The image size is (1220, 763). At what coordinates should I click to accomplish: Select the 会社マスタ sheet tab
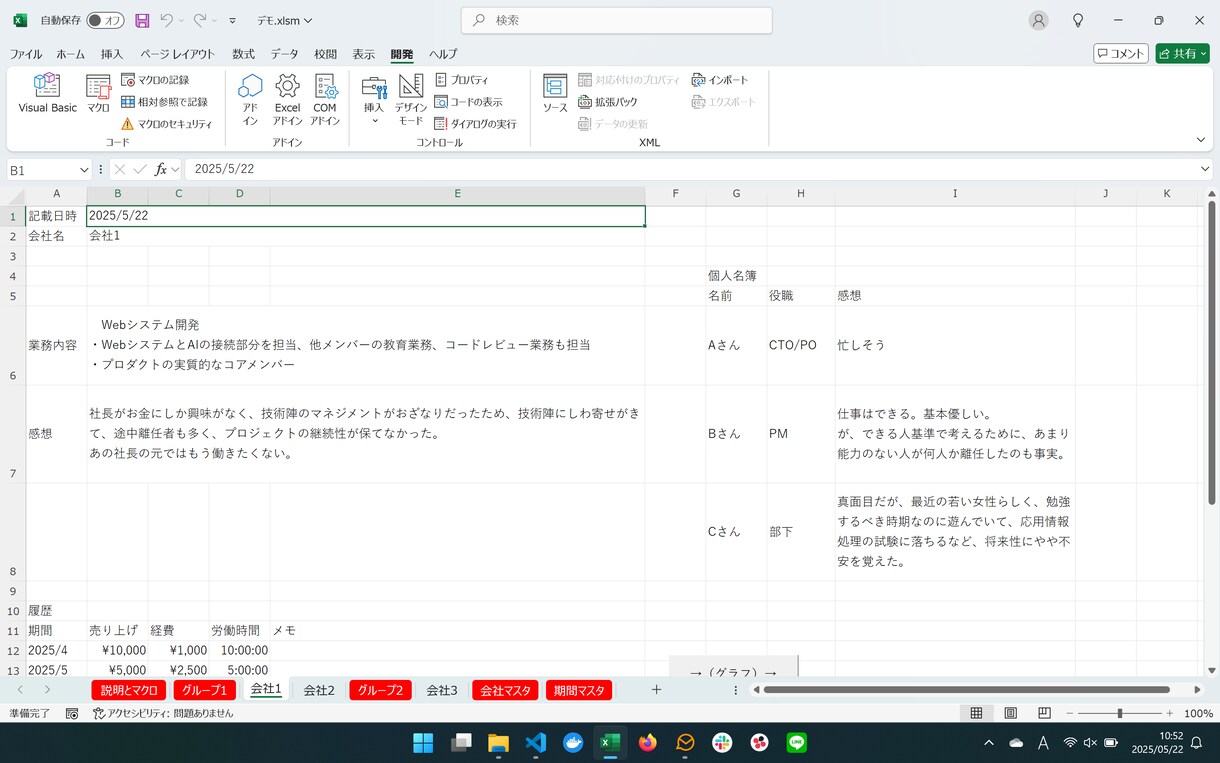pyautogui.click(x=505, y=690)
